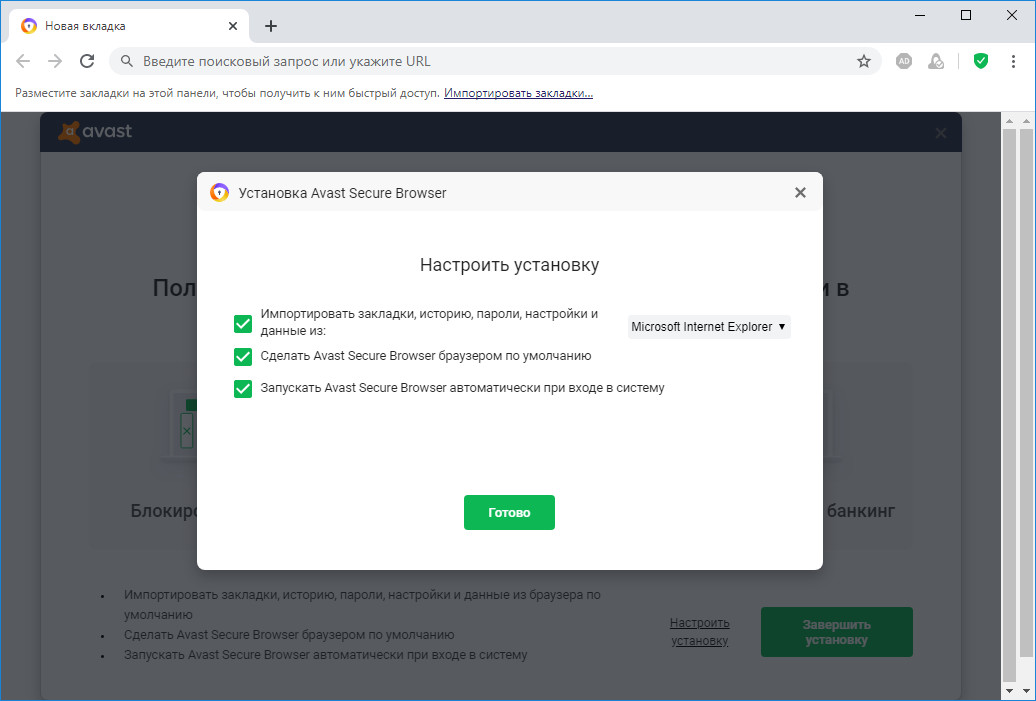The width and height of the screenshot is (1036, 701).
Task: Click the Настроить установку dialog heading
Action: (509, 265)
